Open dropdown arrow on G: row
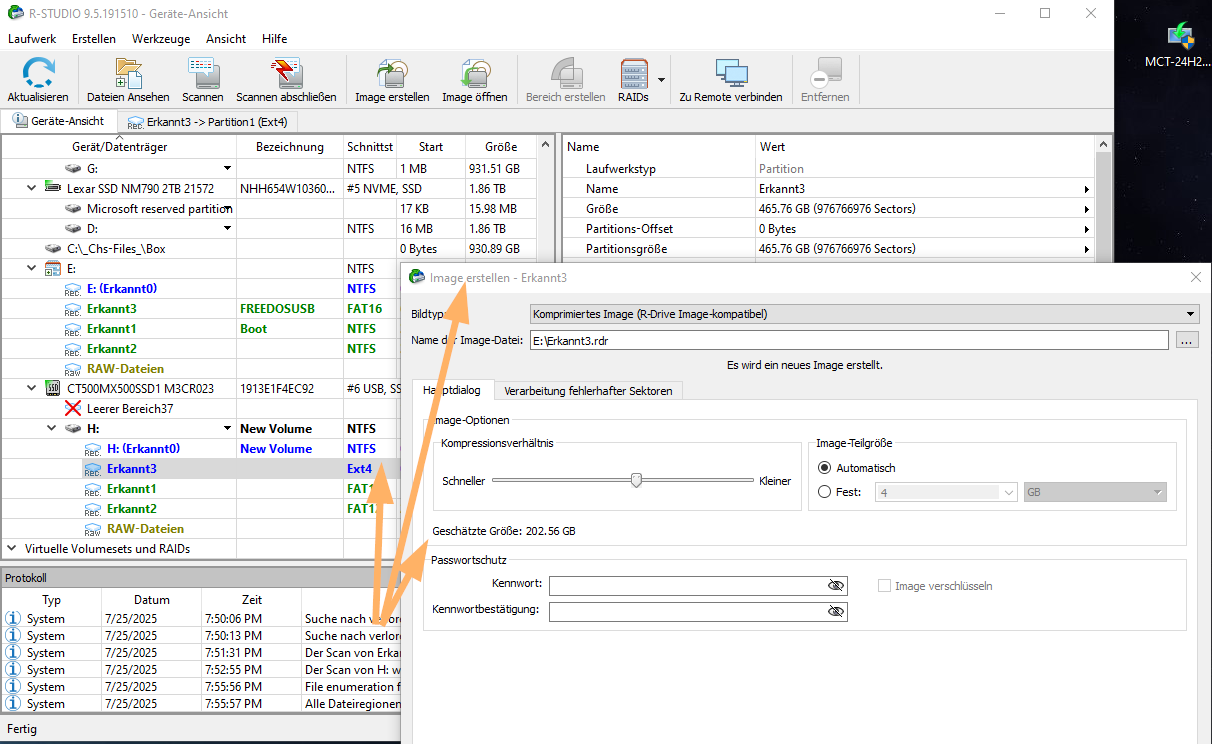 click(228, 168)
